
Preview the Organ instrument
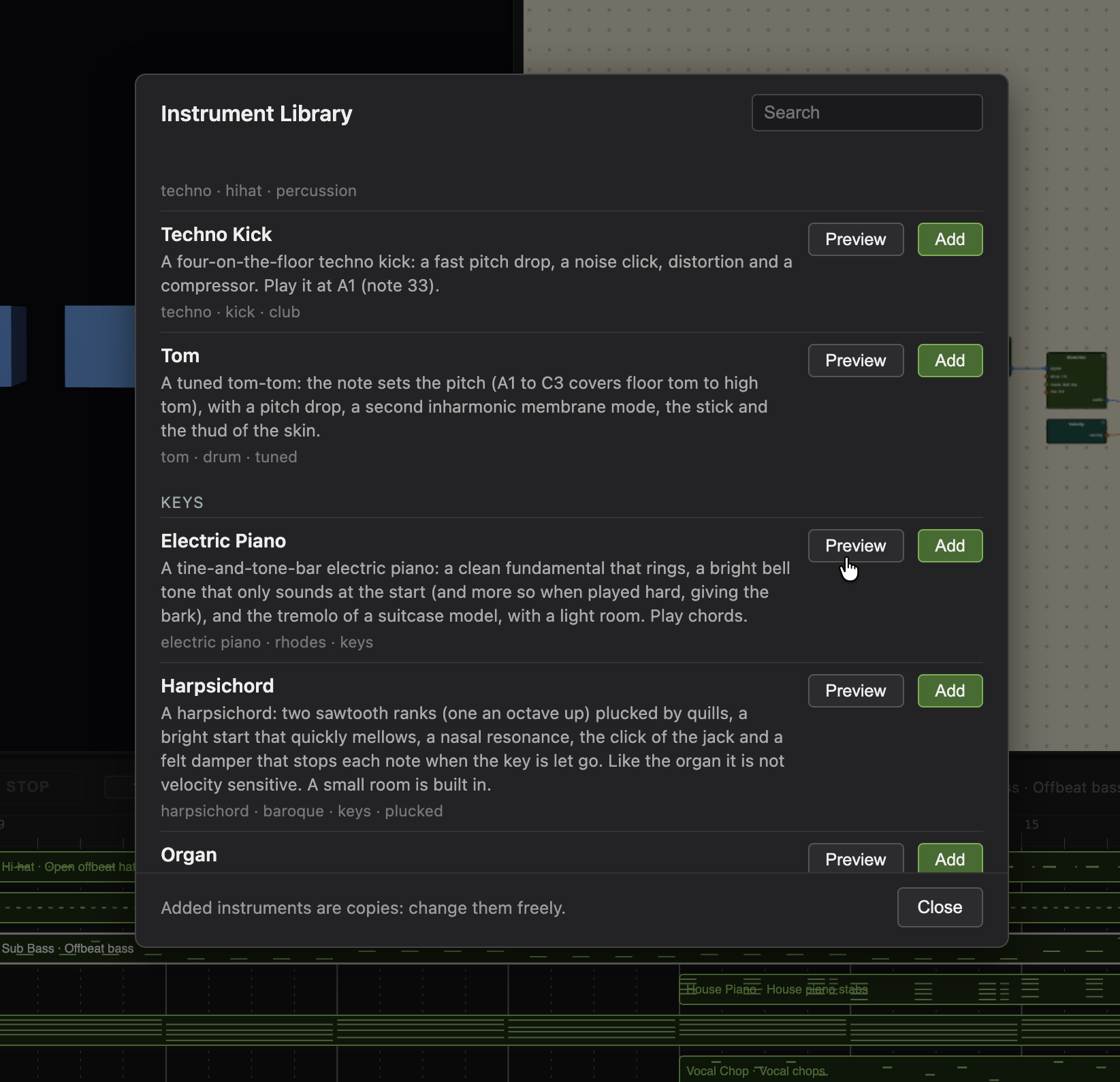pyautogui.click(x=856, y=858)
